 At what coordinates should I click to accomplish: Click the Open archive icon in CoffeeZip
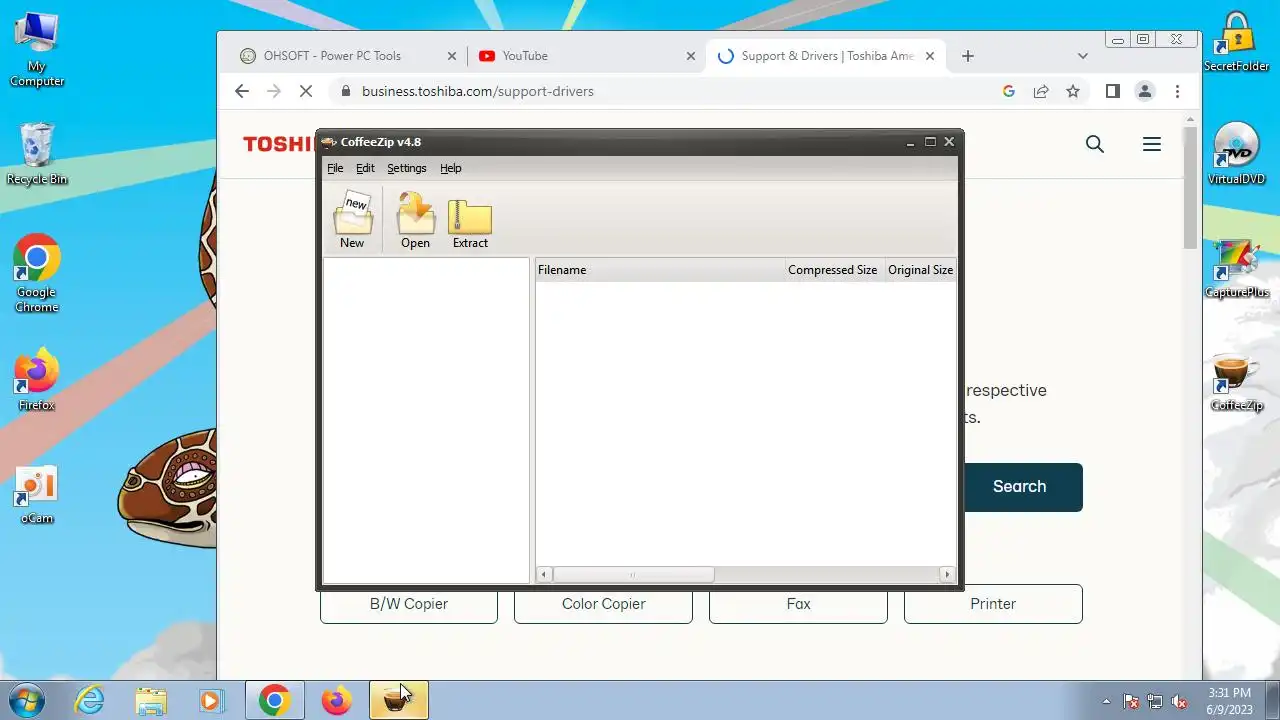pyautogui.click(x=415, y=220)
